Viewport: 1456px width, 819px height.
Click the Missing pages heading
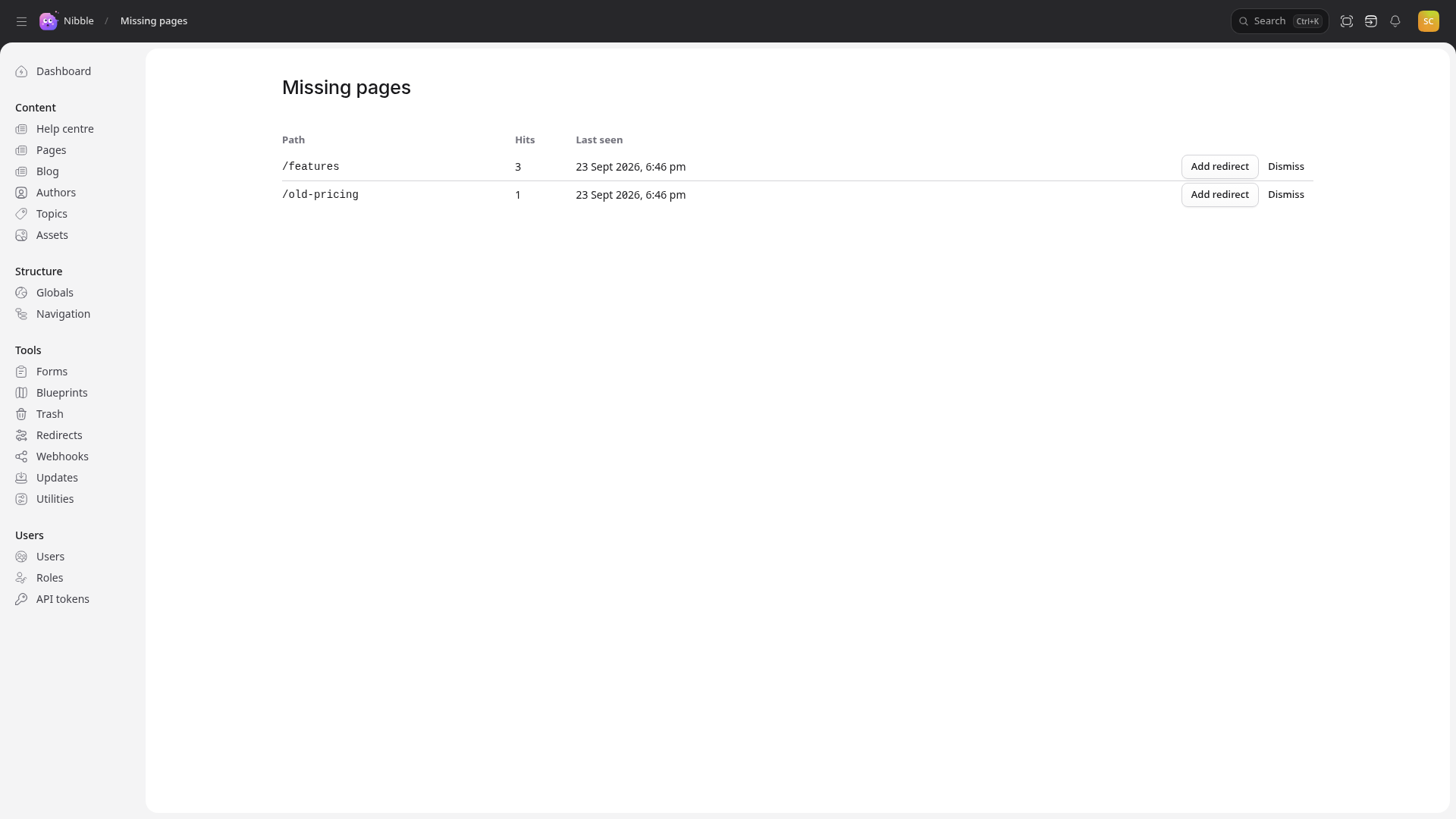coord(347,88)
